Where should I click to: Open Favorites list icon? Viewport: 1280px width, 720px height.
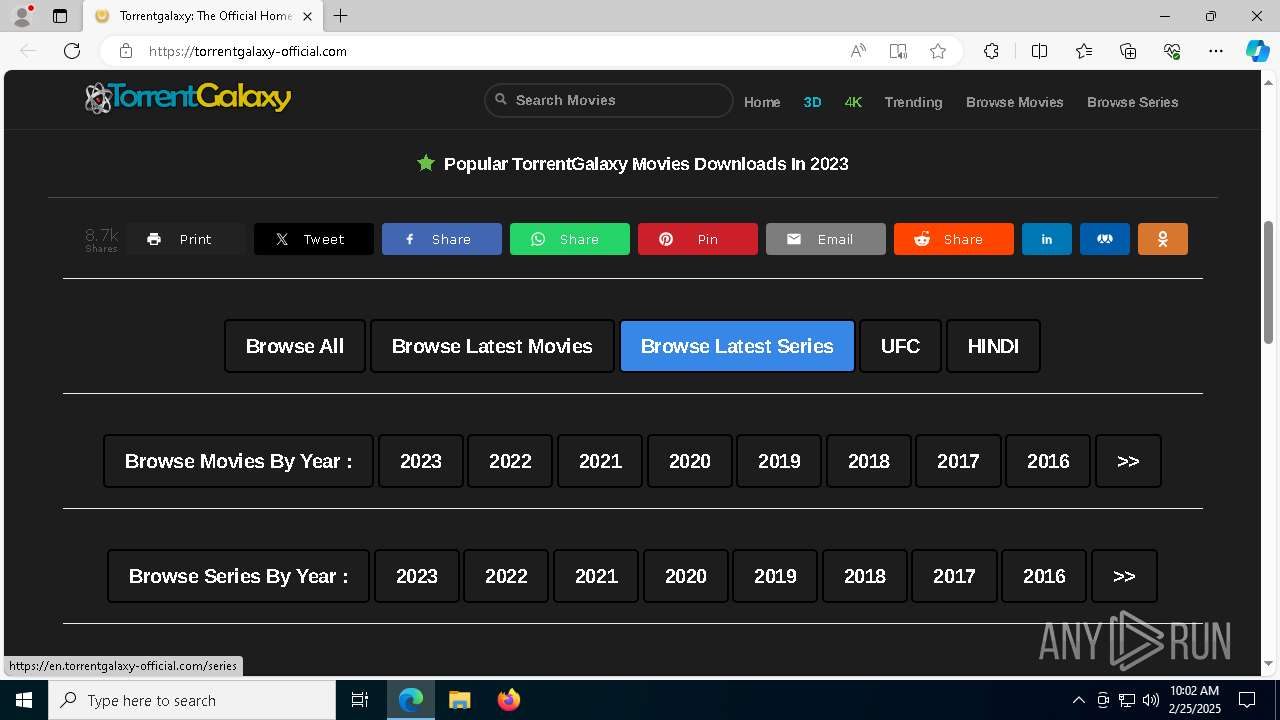pyautogui.click(x=1084, y=51)
